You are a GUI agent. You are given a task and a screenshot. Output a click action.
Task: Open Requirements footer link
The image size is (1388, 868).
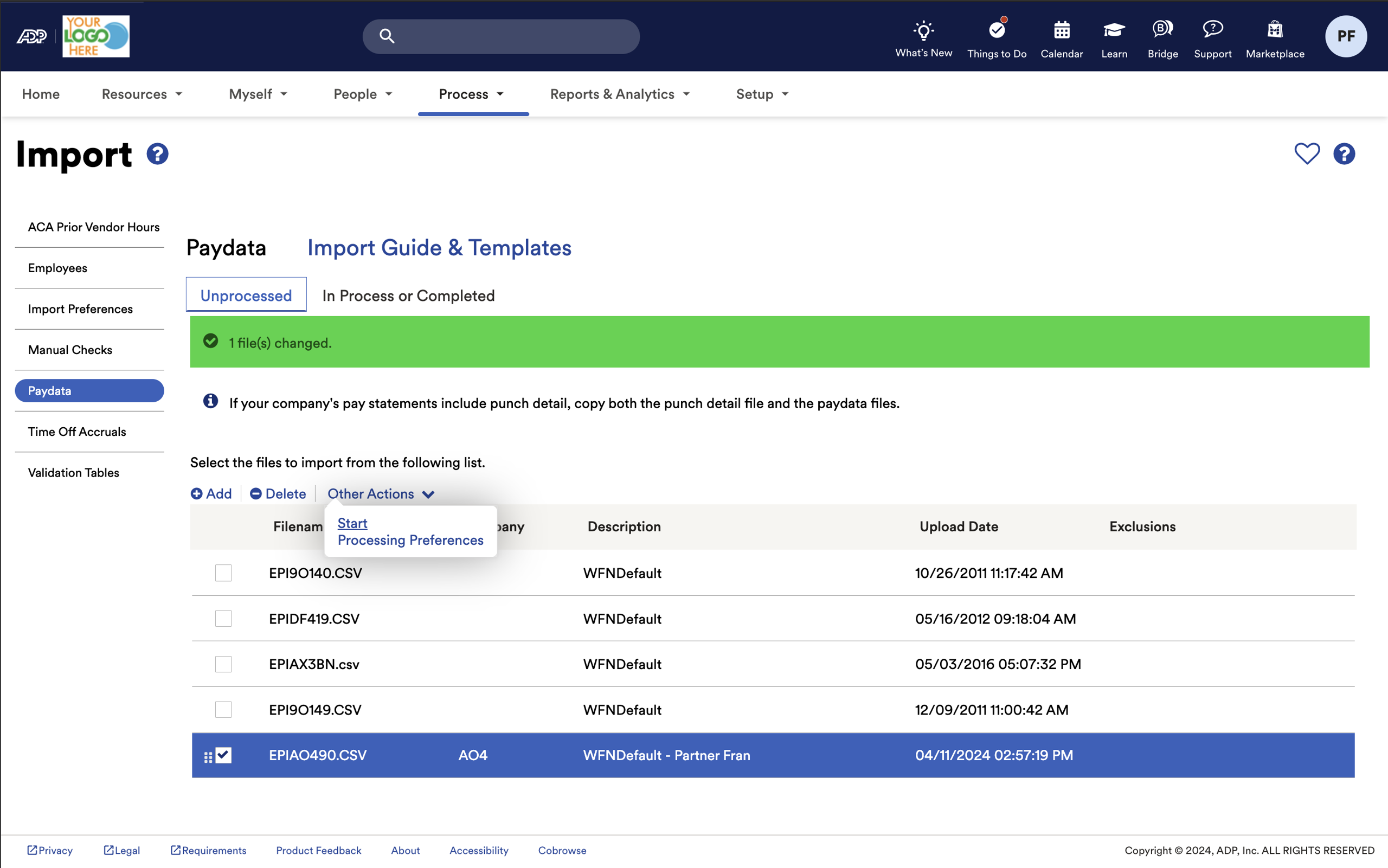pyautogui.click(x=208, y=850)
